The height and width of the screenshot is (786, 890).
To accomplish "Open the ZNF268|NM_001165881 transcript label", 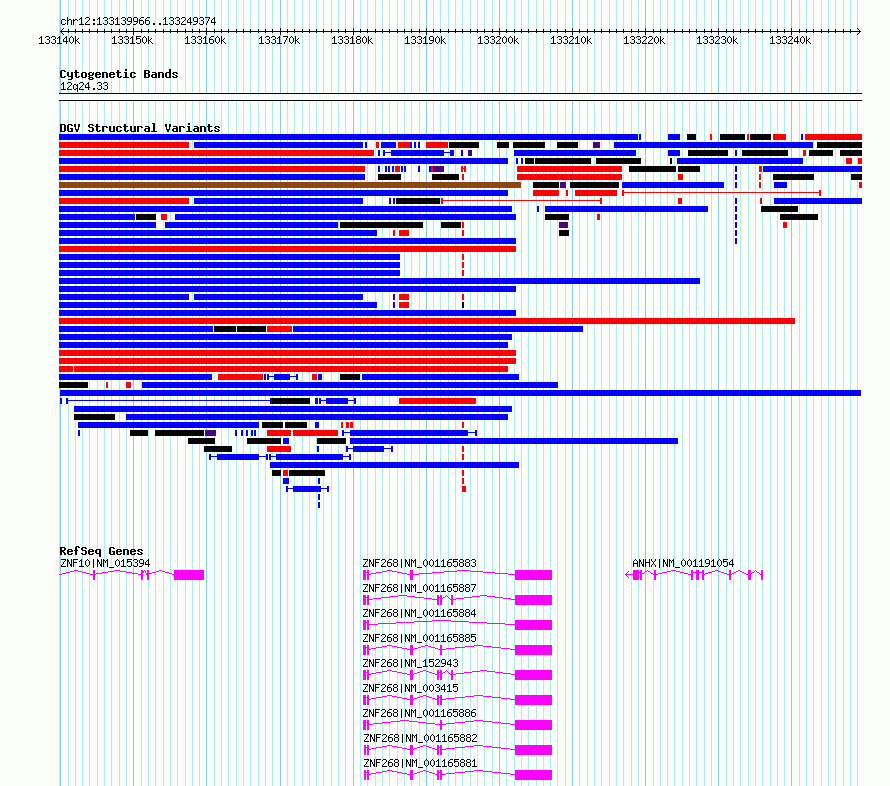I will [x=420, y=763].
